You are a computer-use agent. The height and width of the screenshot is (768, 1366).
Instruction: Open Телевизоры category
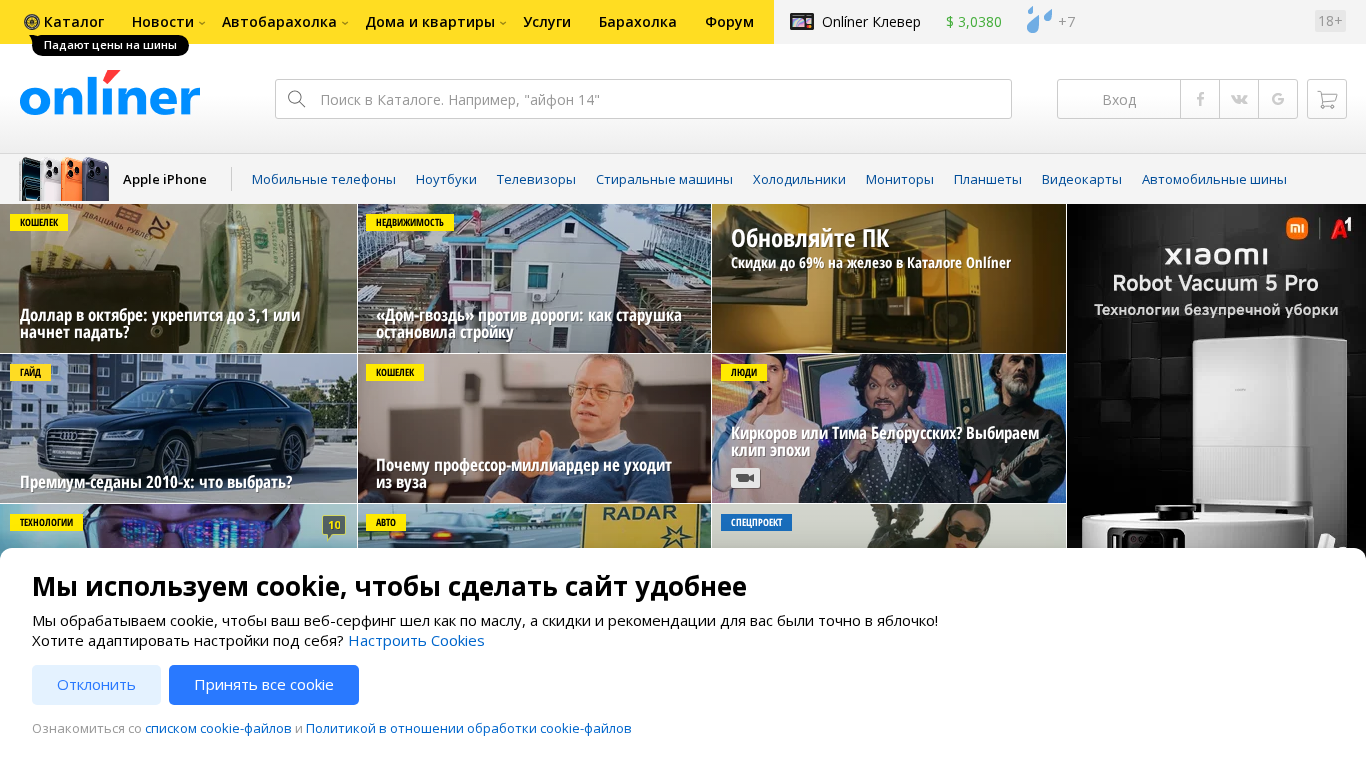click(x=536, y=180)
